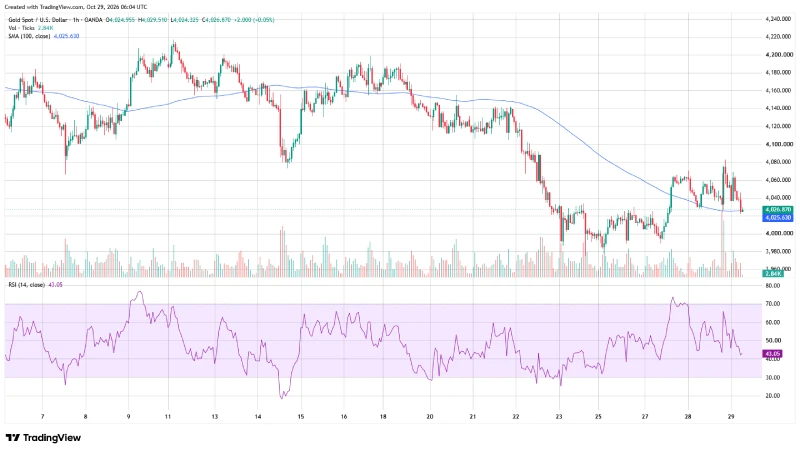The height and width of the screenshot is (452, 800).
Task: Click the 4,160.000 price axis label
Action: point(779,90)
